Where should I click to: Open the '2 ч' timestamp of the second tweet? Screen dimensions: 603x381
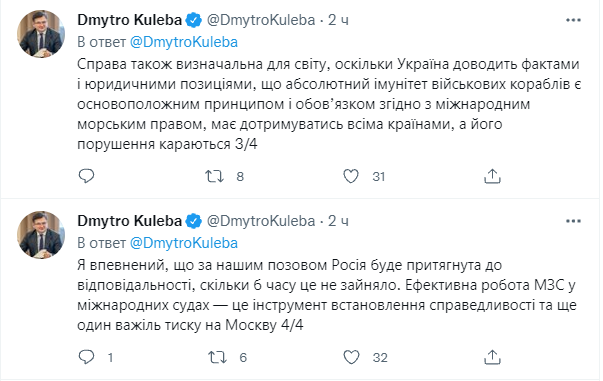coord(338,221)
